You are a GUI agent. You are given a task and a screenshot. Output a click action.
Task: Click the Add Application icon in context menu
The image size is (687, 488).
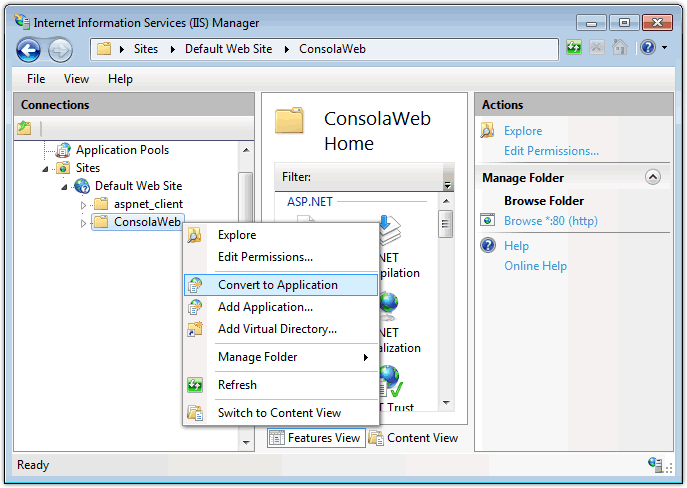pyautogui.click(x=195, y=307)
